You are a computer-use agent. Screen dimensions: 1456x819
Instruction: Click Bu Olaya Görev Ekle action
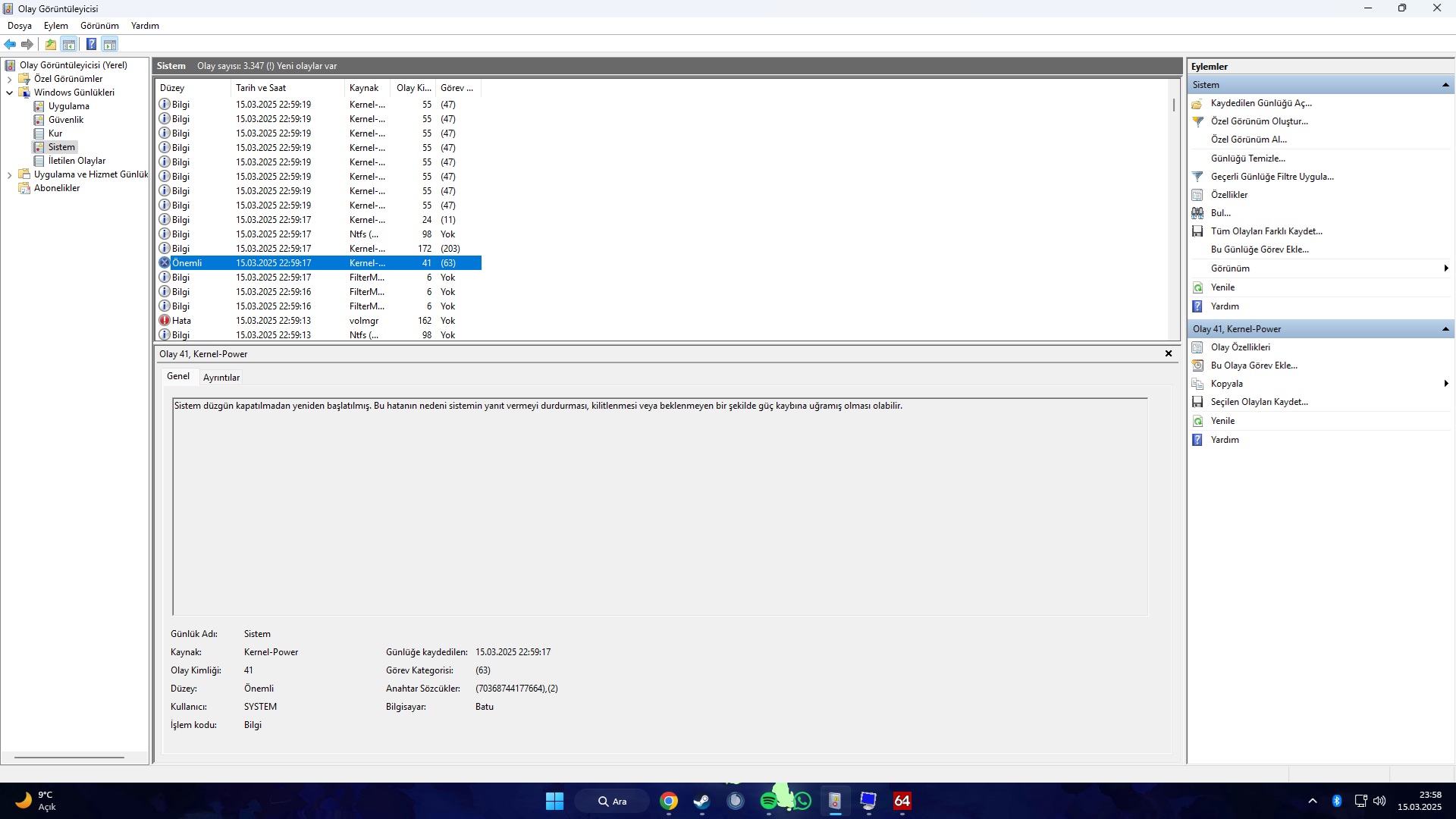click(1254, 366)
